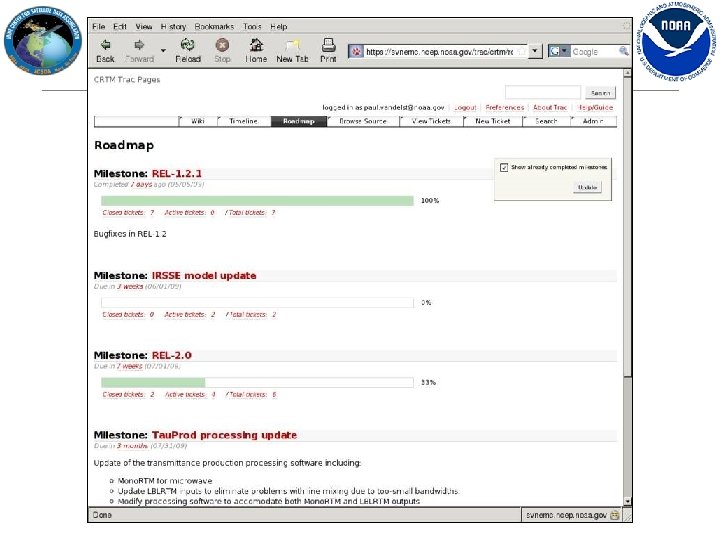This screenshot has height=540, width=720.
Task: Click the IRSSE model update 0% progress bar
Action: pyautogui.click(x=257, y=303)
